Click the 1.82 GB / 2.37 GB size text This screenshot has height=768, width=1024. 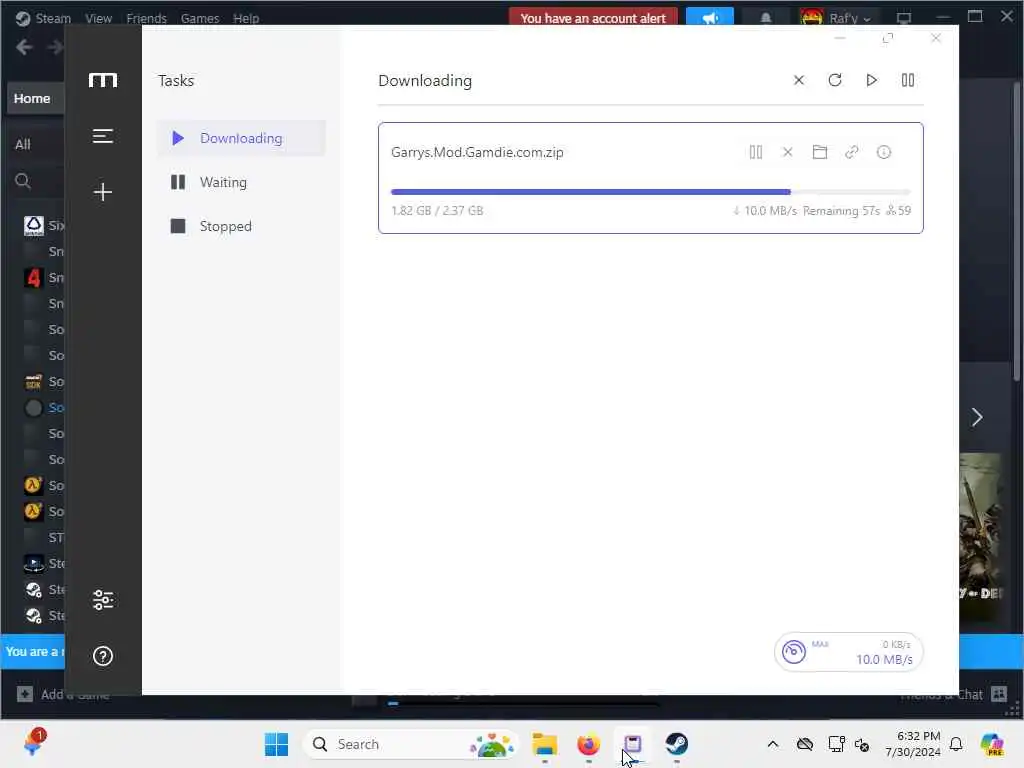(438, 211)
